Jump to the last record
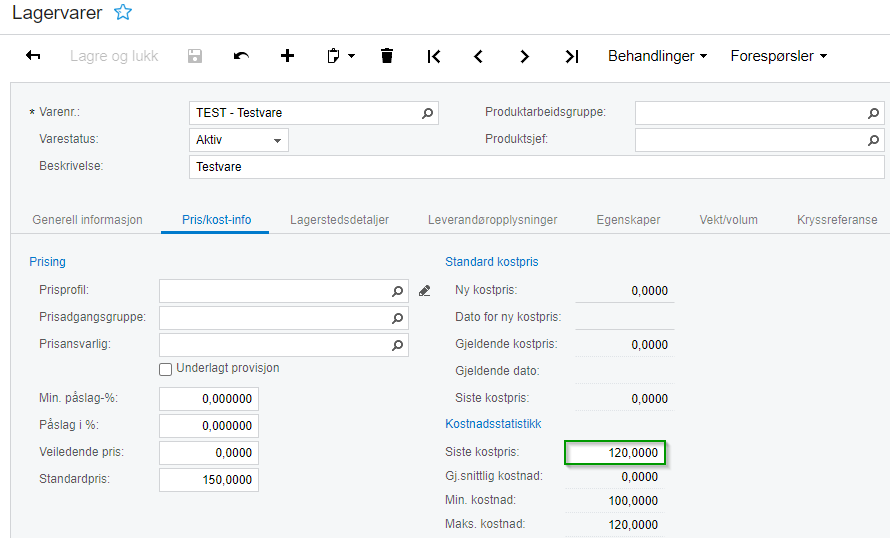890x538 pixels. pyautogui.click(x=572, y=56)
